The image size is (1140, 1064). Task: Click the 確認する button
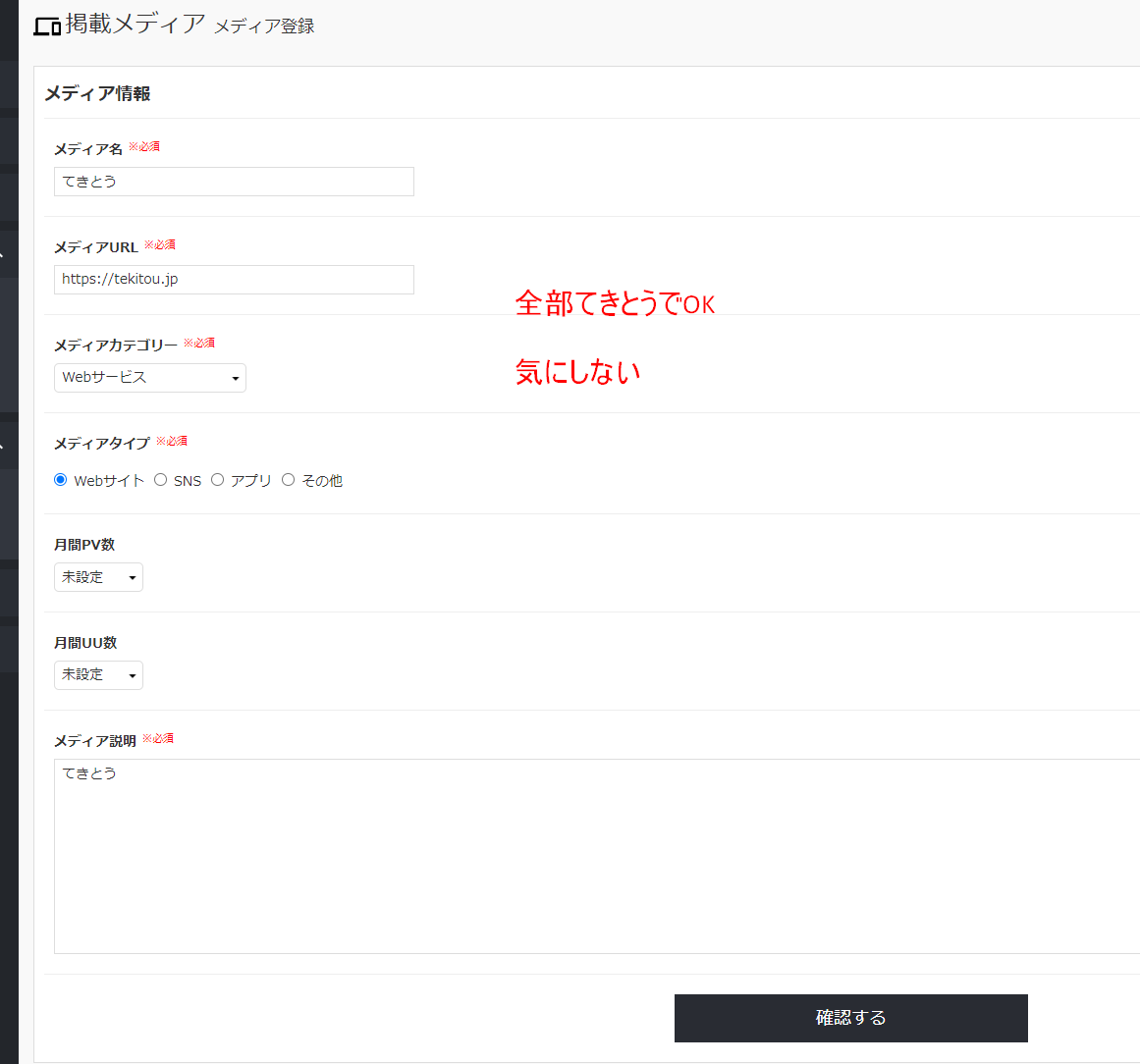click(x=850, y=1018)
